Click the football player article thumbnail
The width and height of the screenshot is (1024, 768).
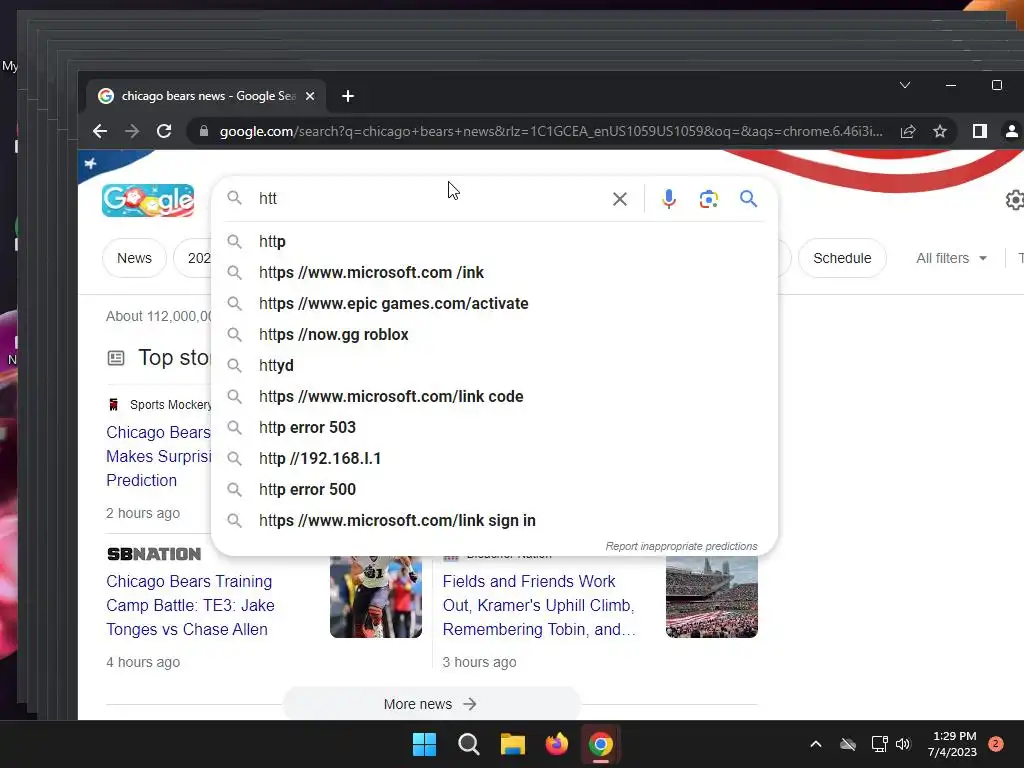click(x=376, y=597)
